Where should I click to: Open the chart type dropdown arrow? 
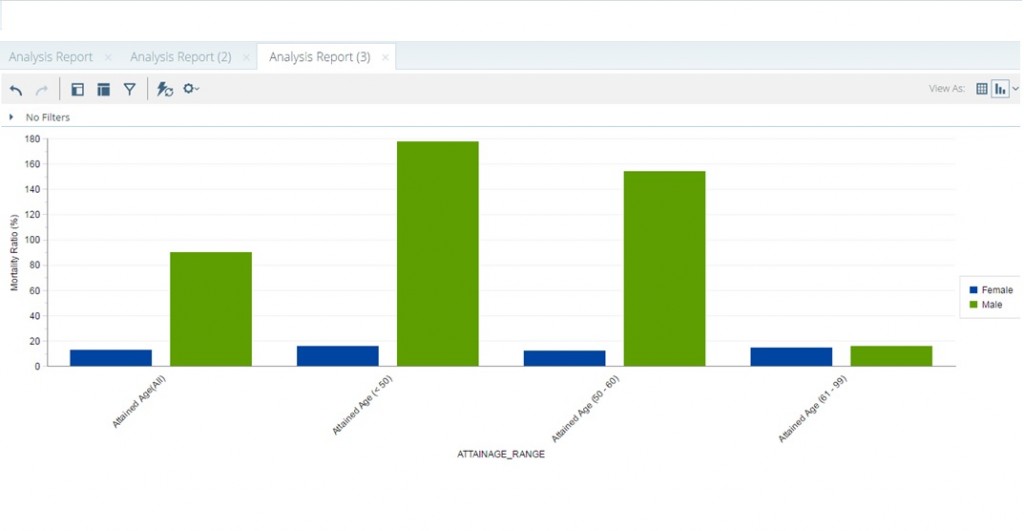pyautogui.click(x=1016, y=88)
